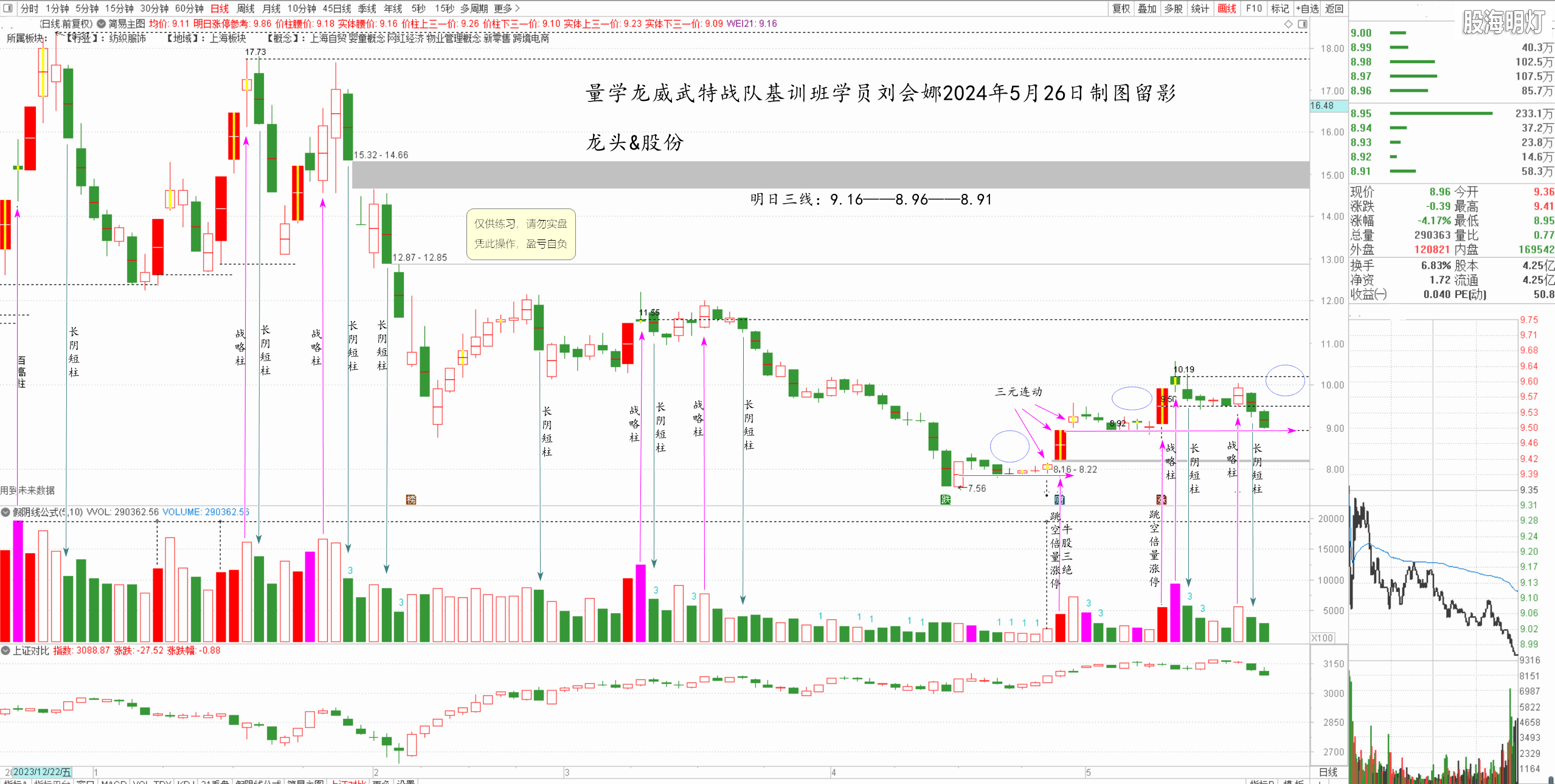
Task: Select the 45日线 period
Action: coord(337,8)
